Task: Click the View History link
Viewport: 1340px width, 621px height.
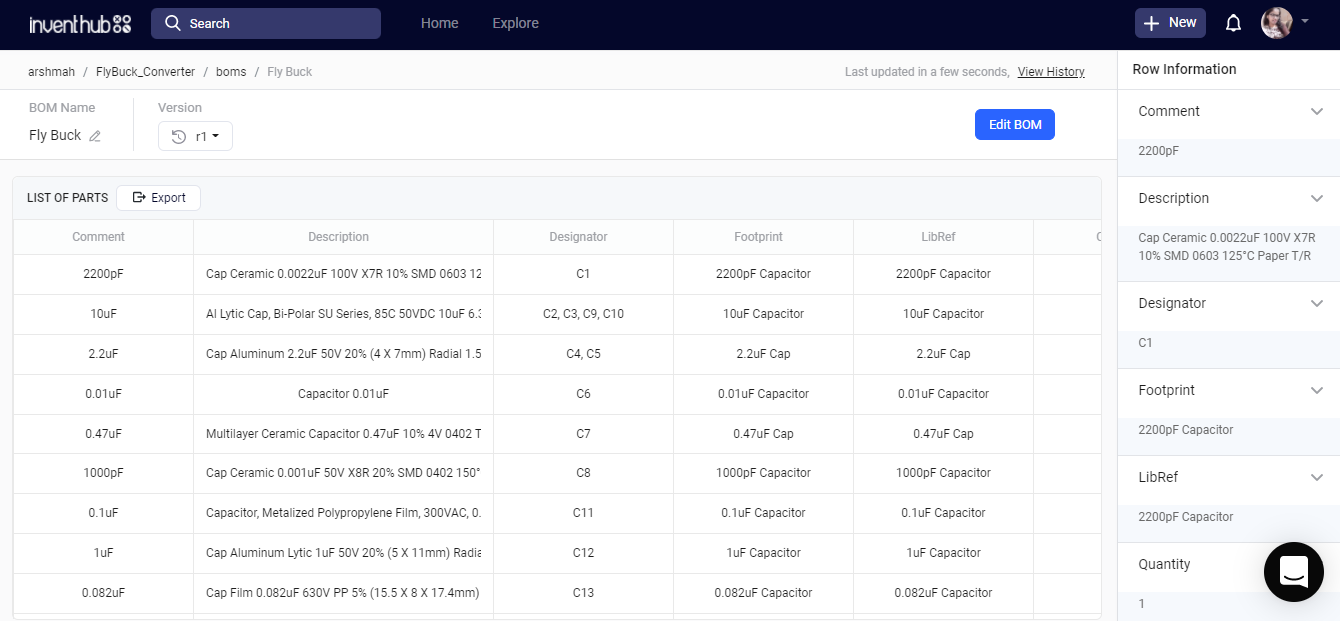Action: 1051,72
